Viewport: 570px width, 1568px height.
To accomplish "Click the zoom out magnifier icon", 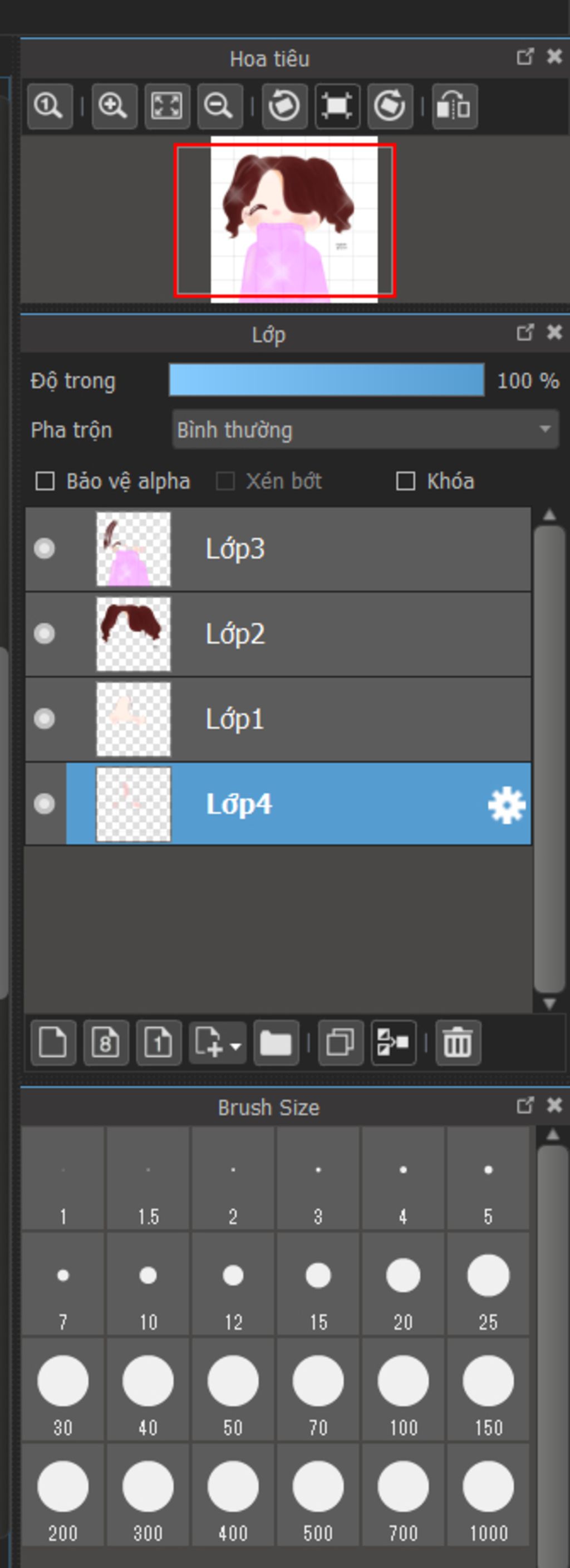I will (x=219, y=106).
